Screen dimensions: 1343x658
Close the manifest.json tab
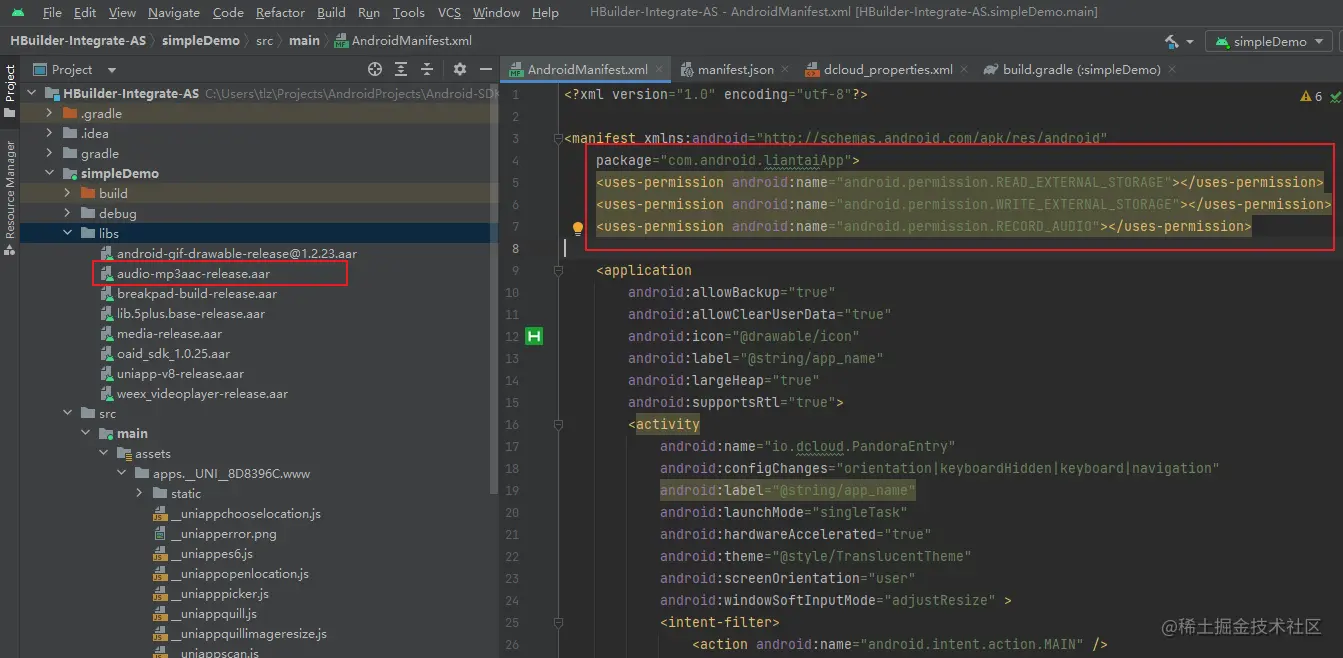coord(784,70)
